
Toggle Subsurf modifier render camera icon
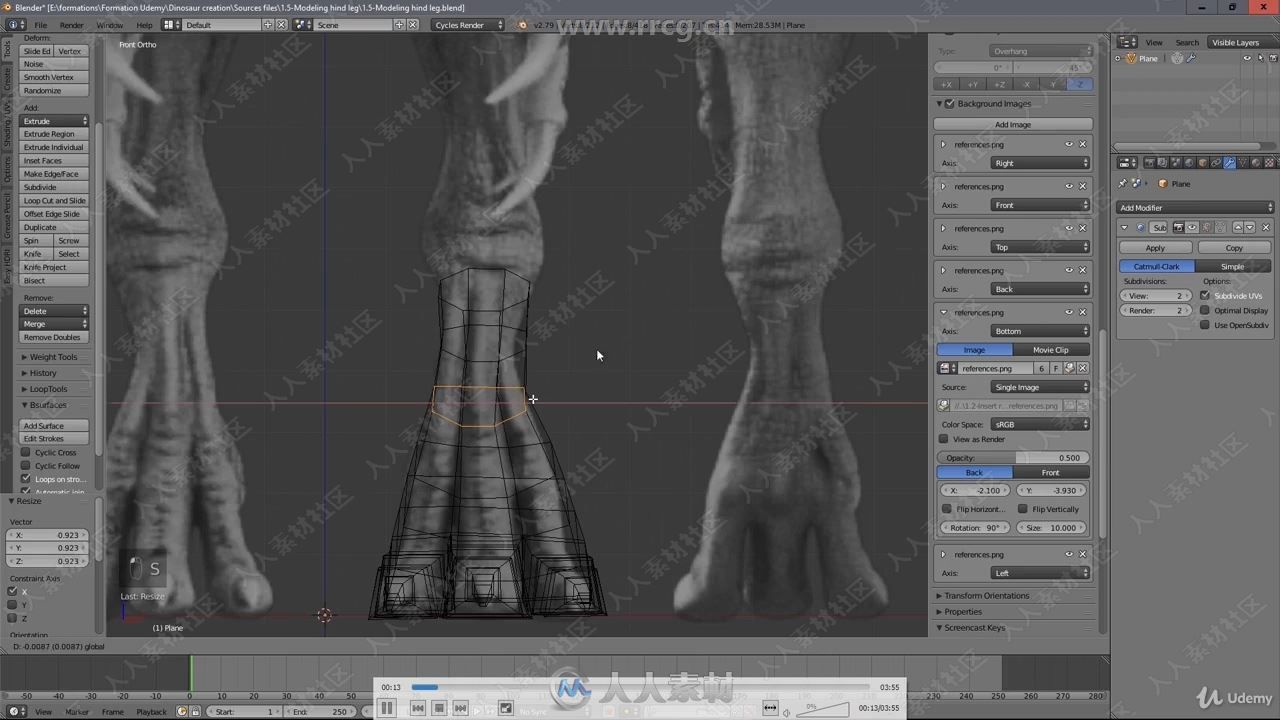click(1179, 228)
